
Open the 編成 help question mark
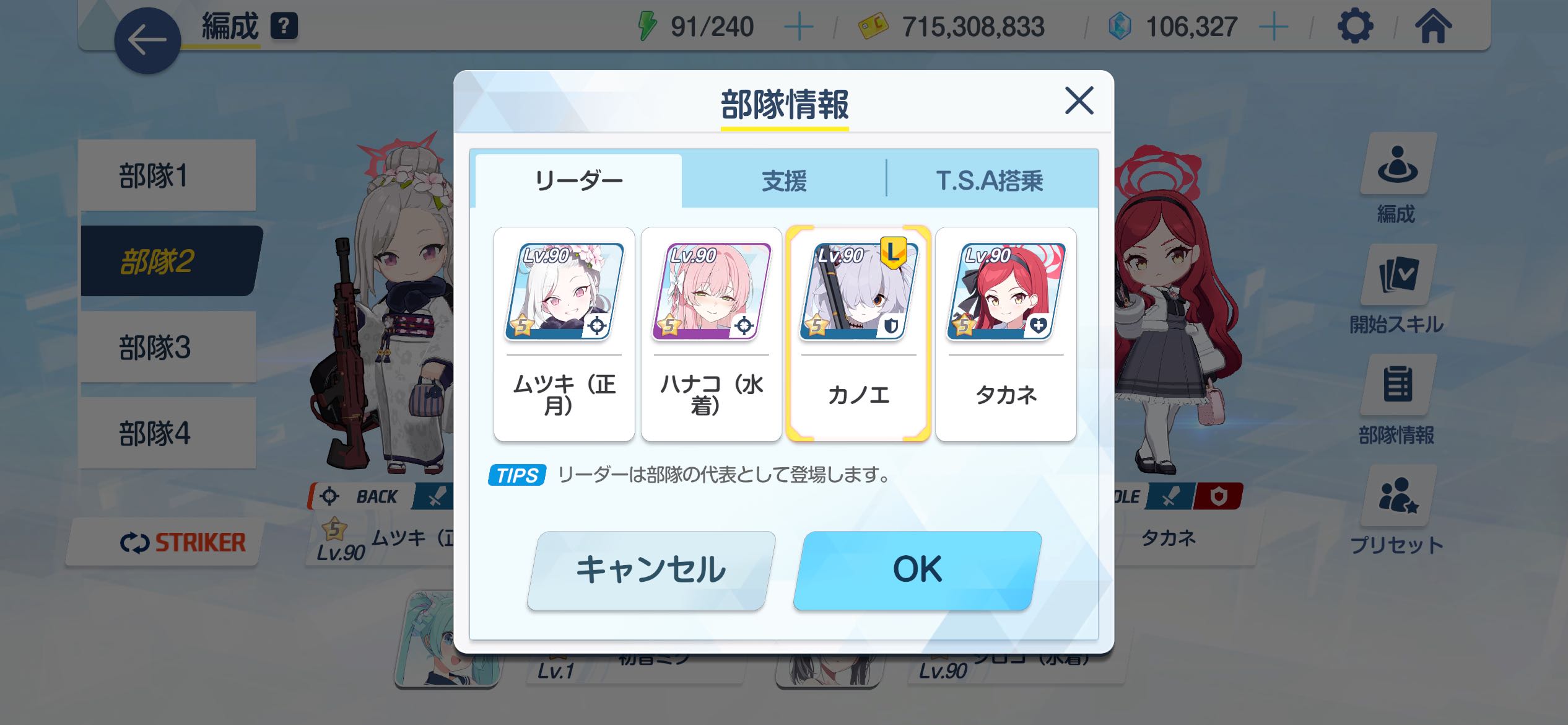(284, 27)
